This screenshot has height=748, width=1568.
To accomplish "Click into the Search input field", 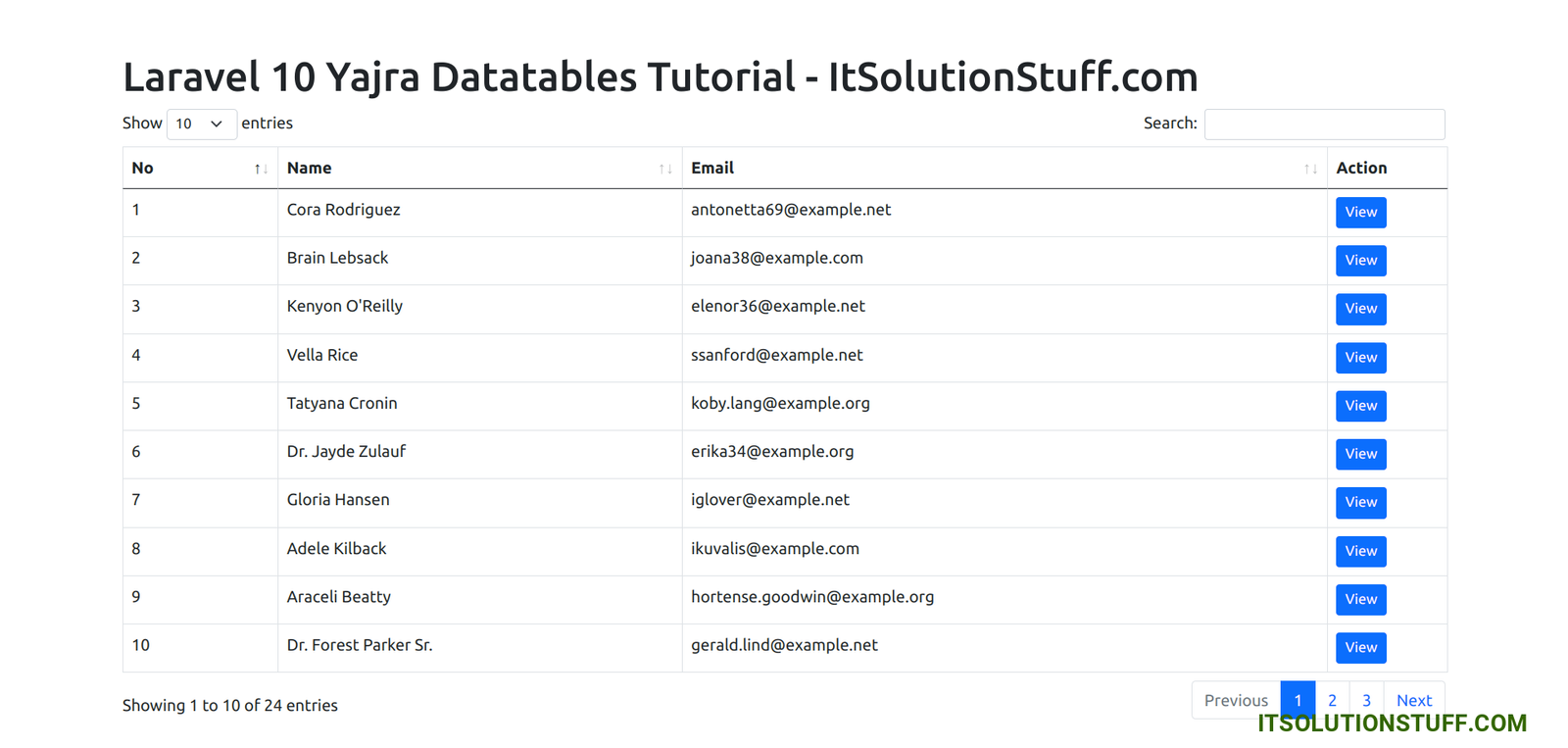I will (1324, 124).
